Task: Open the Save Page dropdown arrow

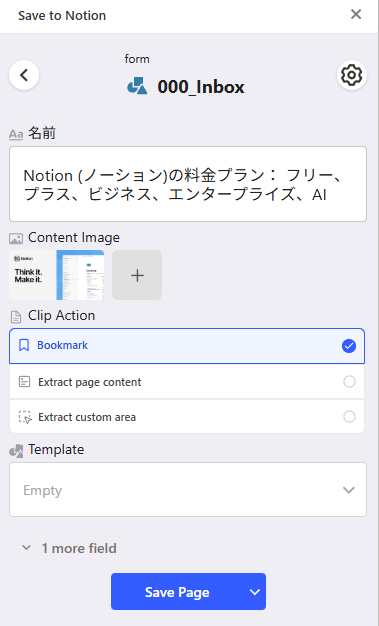Action: pos(255,592)
